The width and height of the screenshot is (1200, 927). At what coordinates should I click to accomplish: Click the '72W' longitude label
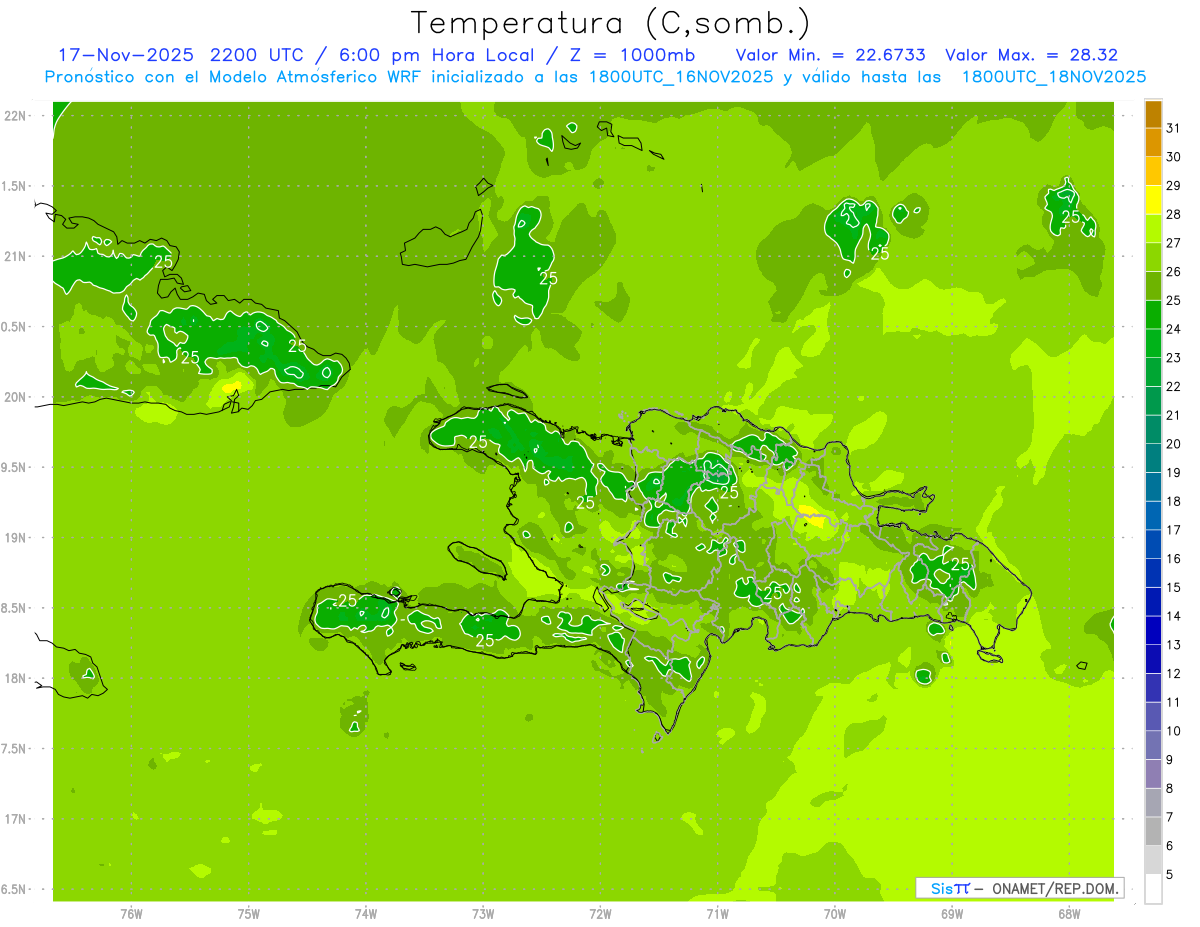click(x=600, y=913)
